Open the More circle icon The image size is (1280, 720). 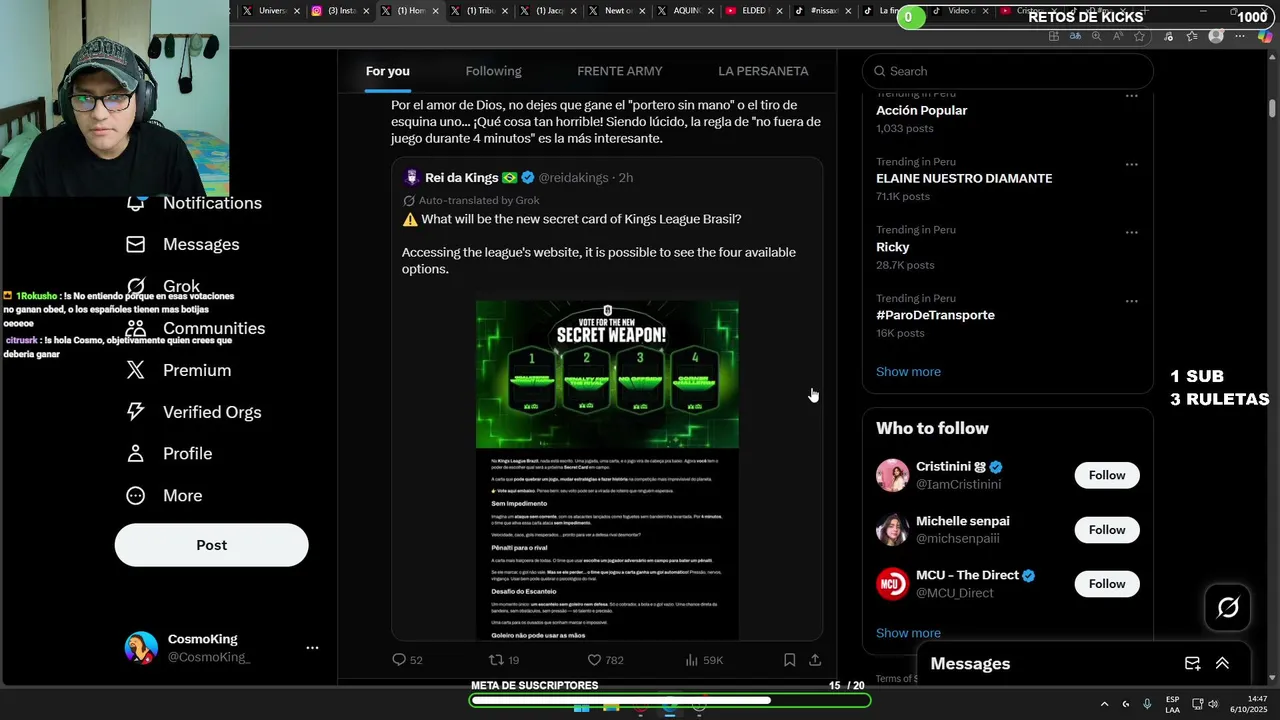click(136, 495)
